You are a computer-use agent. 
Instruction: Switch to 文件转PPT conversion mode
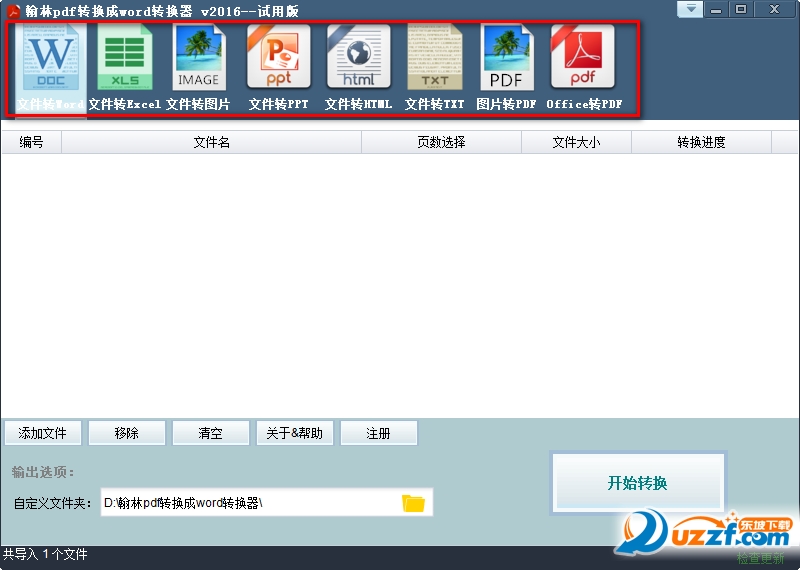279,58
